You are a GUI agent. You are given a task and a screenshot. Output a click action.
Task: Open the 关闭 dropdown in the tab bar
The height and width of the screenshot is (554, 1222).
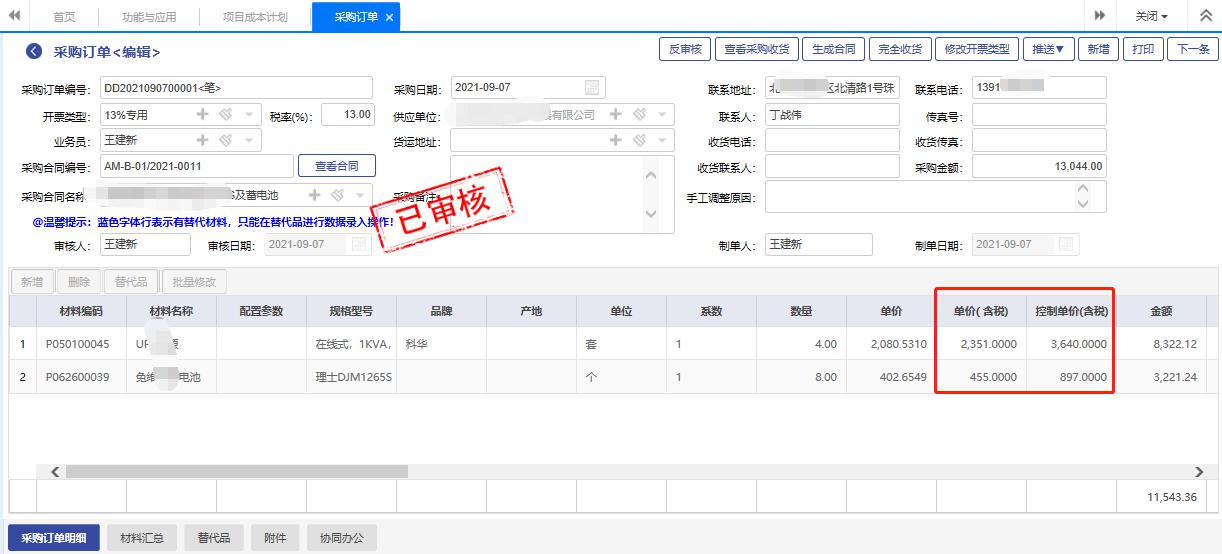click(1151, 16)
